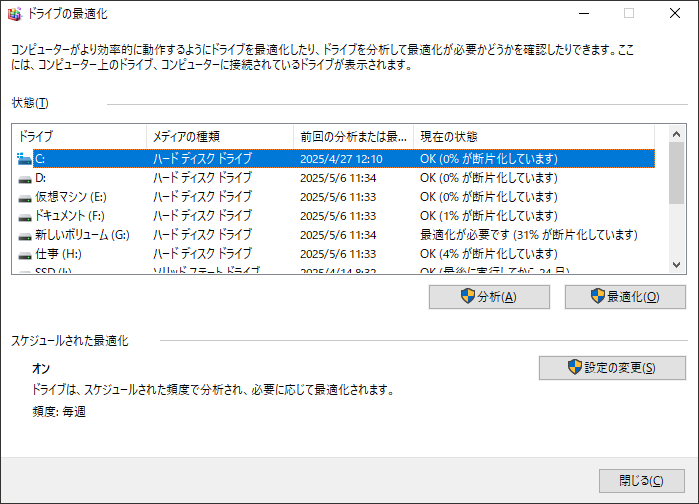Click status OK (1% が断片化しています)

489,216
